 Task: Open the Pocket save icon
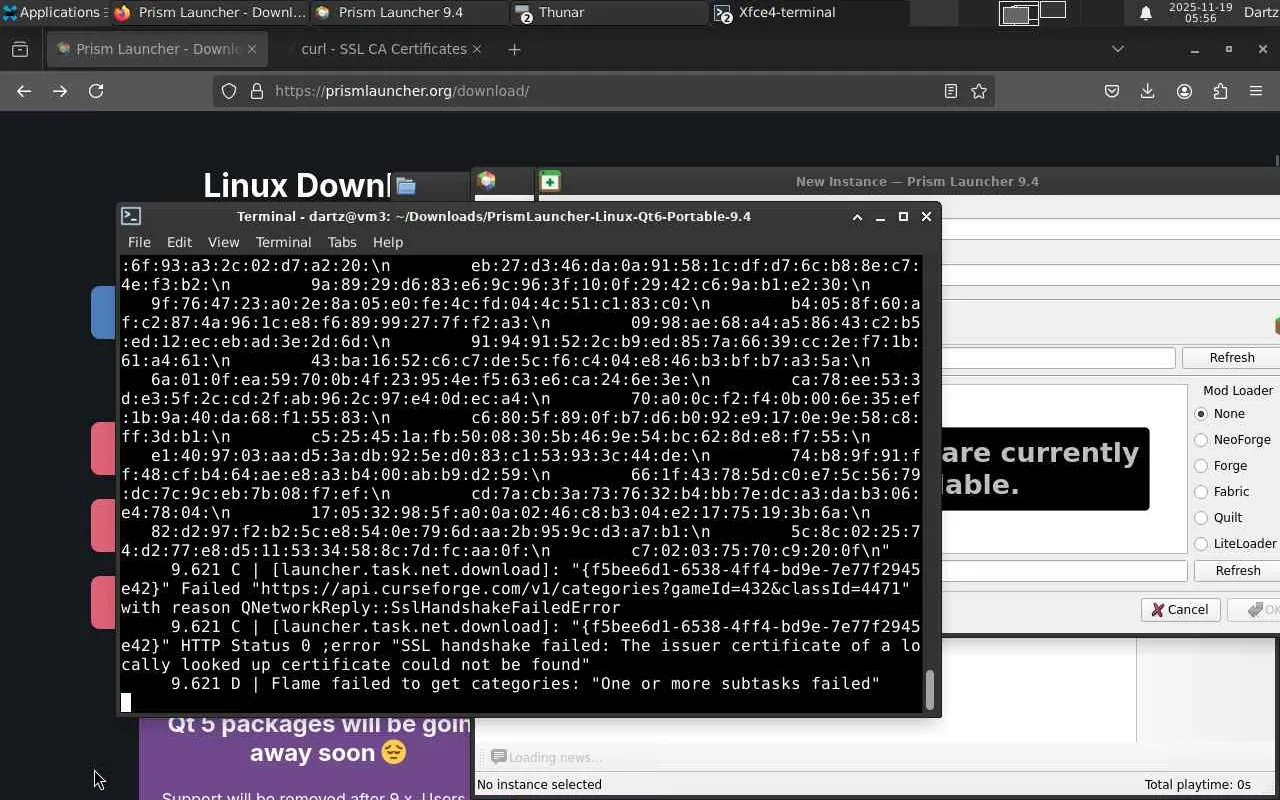pyautogui.click(x=1112, y=91)
